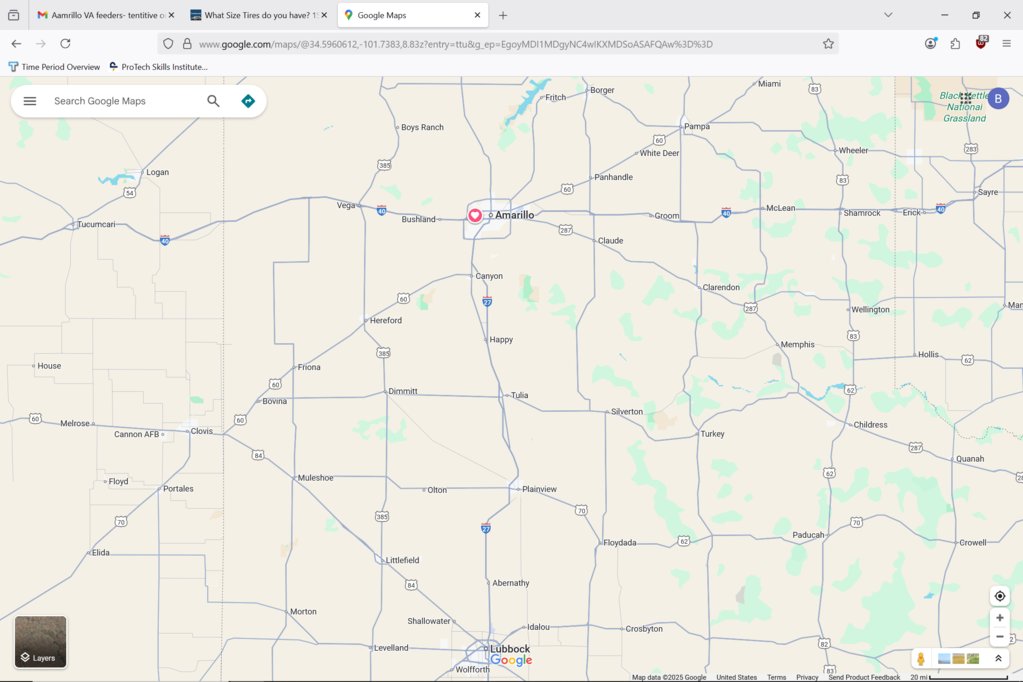This screenshot has height=682, width=1023.
Task: Select the Google Maps tab
Action: (x=412, y=15)
